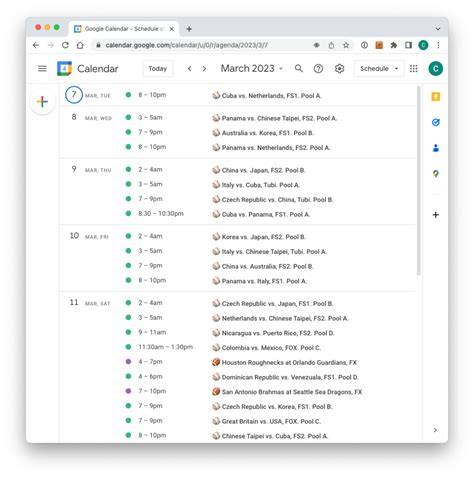Open the Google apps grid
The width and height of the screenshot is (474, 477).
(414, 69)
